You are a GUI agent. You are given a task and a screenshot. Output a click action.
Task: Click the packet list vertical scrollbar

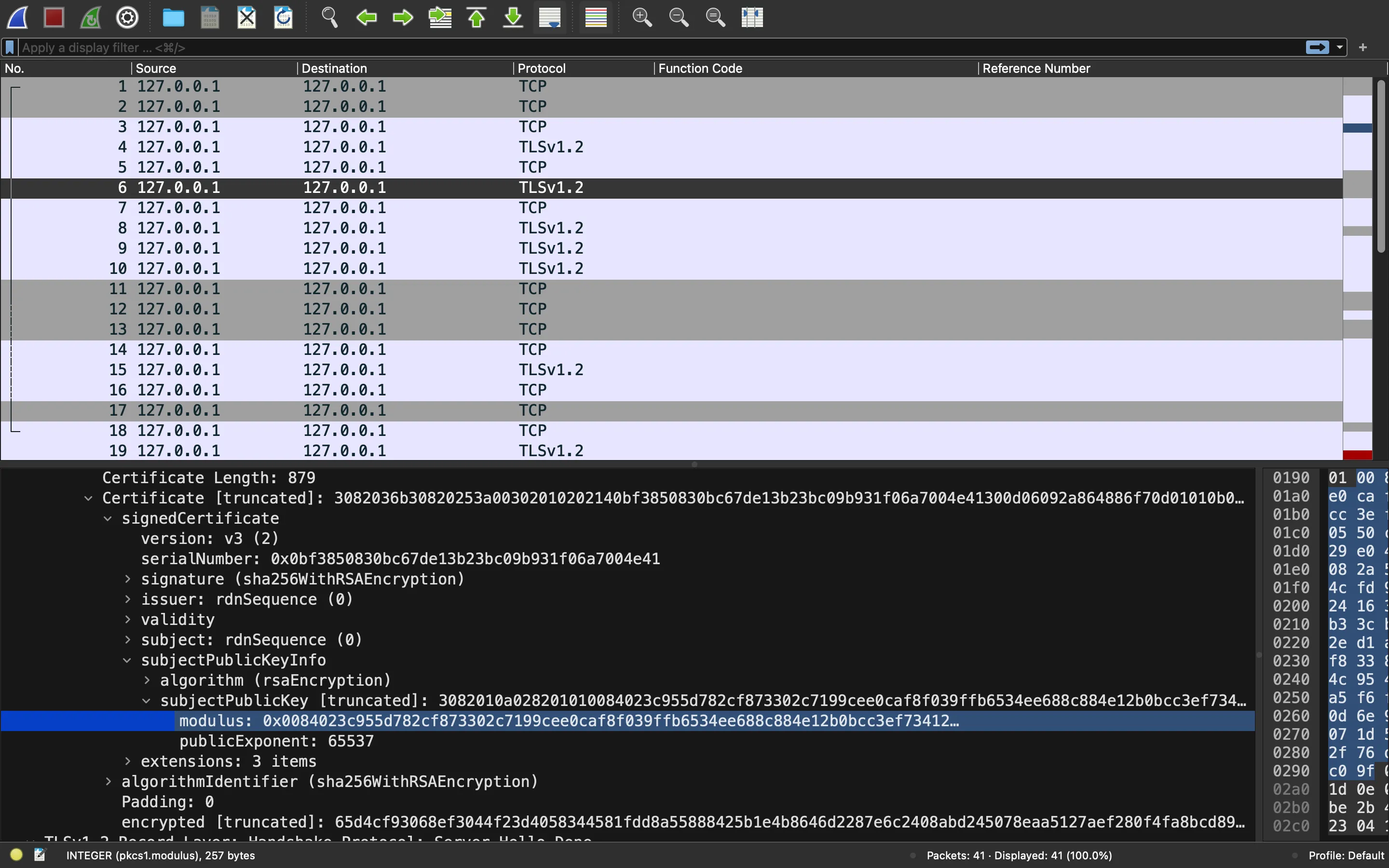click(1381, 166)
